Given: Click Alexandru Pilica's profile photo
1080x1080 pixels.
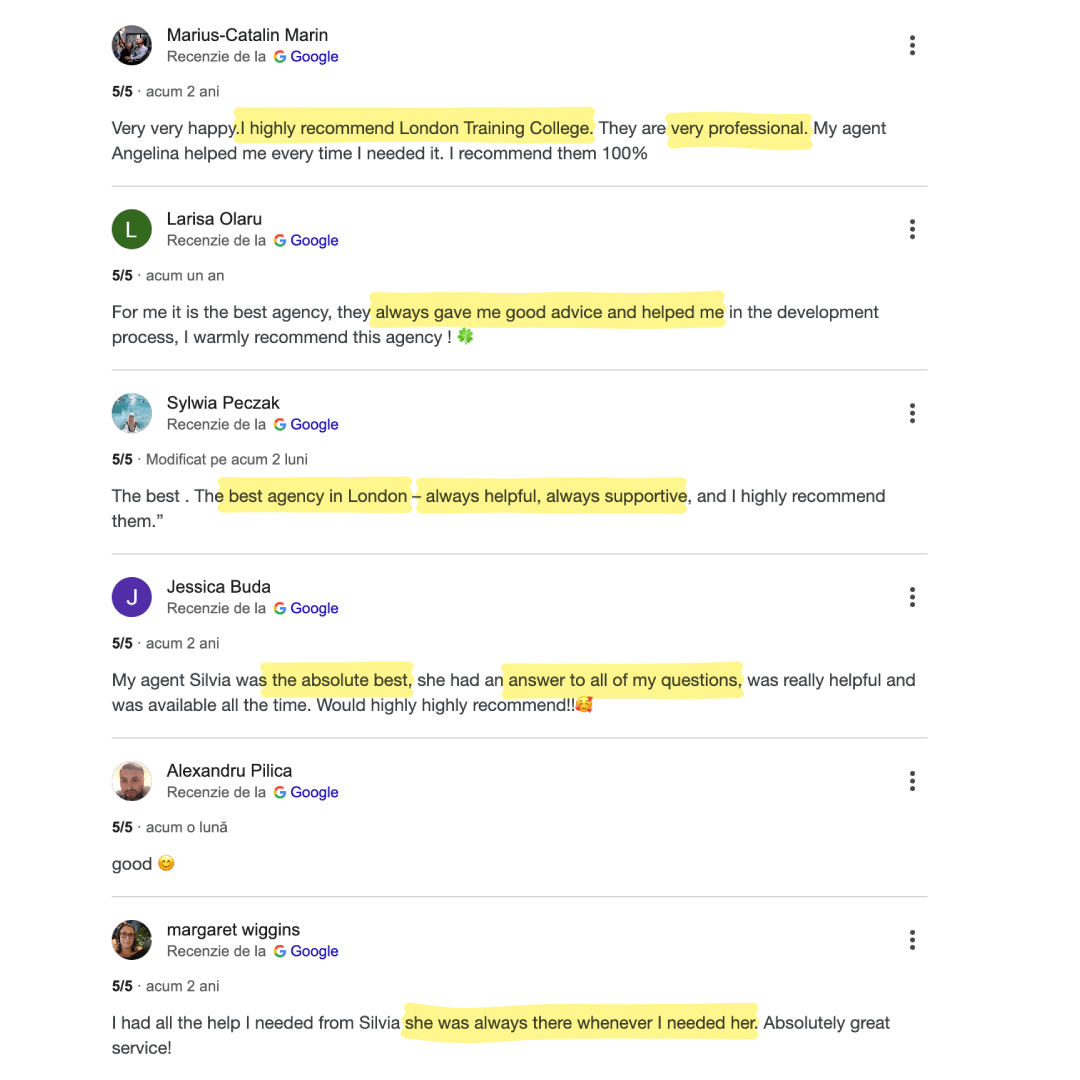Looking at the screenshot, I should (132, 781).
